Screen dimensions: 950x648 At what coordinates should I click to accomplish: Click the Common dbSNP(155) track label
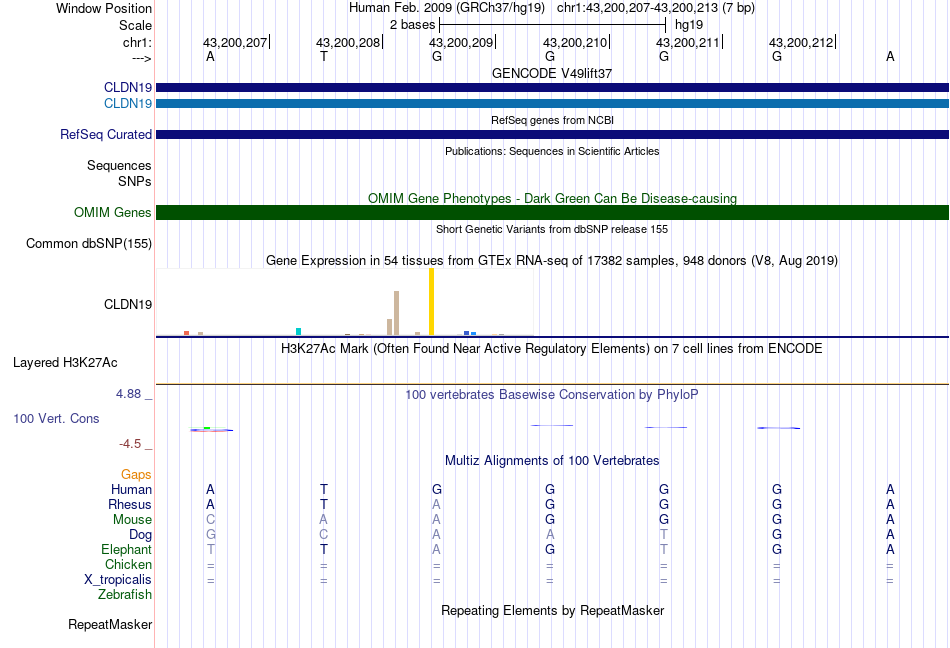tap(89, 243)
